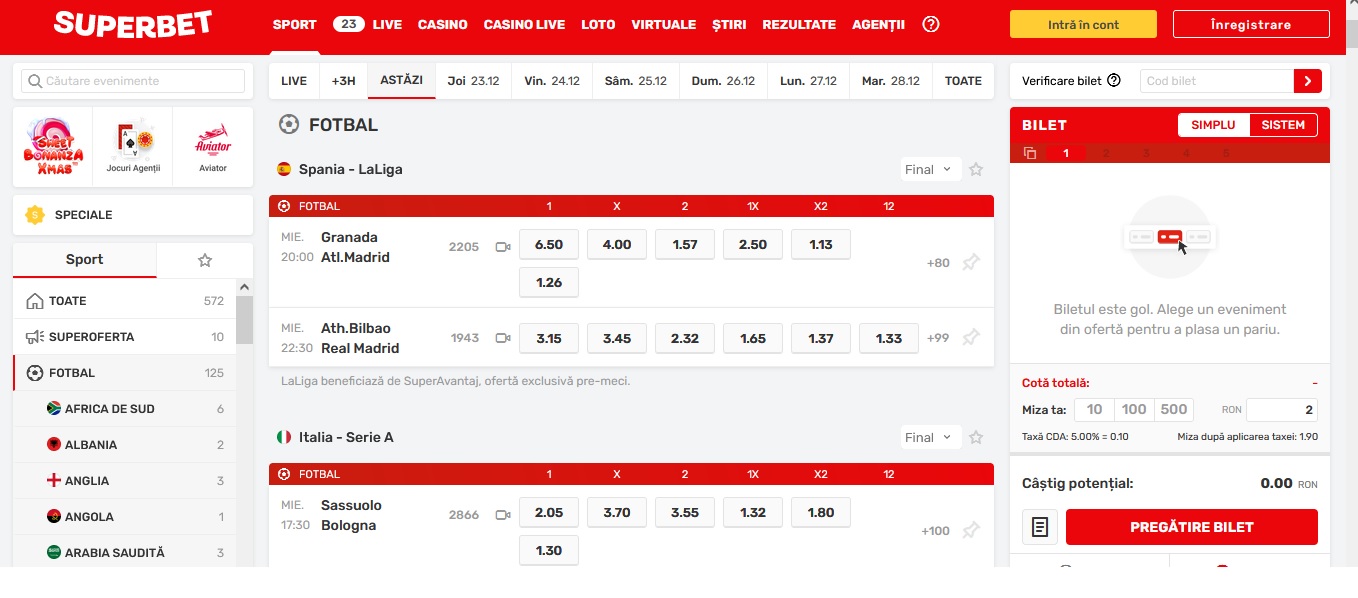Viewport: 1358px width, 598px height.
Task: Select ticket tab number 1
Action: tap(1066, 154)
